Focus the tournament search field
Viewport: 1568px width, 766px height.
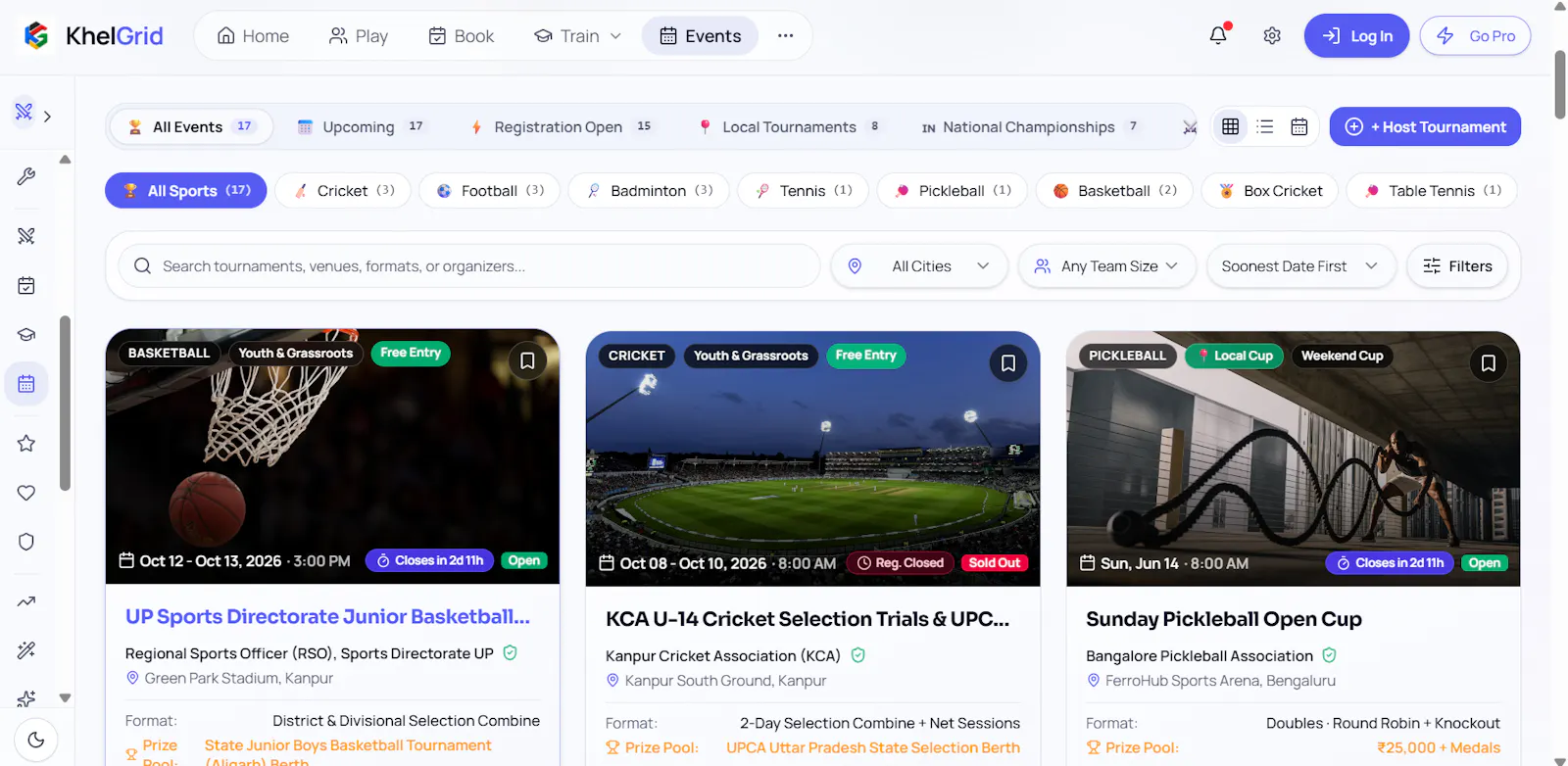coord(469,266)
